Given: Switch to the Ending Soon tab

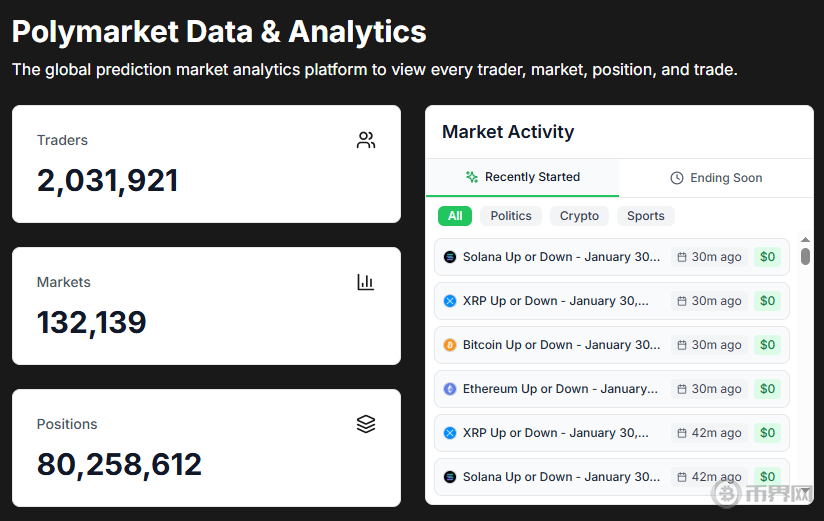Looking at the screenshot, I should click(716, 178).
